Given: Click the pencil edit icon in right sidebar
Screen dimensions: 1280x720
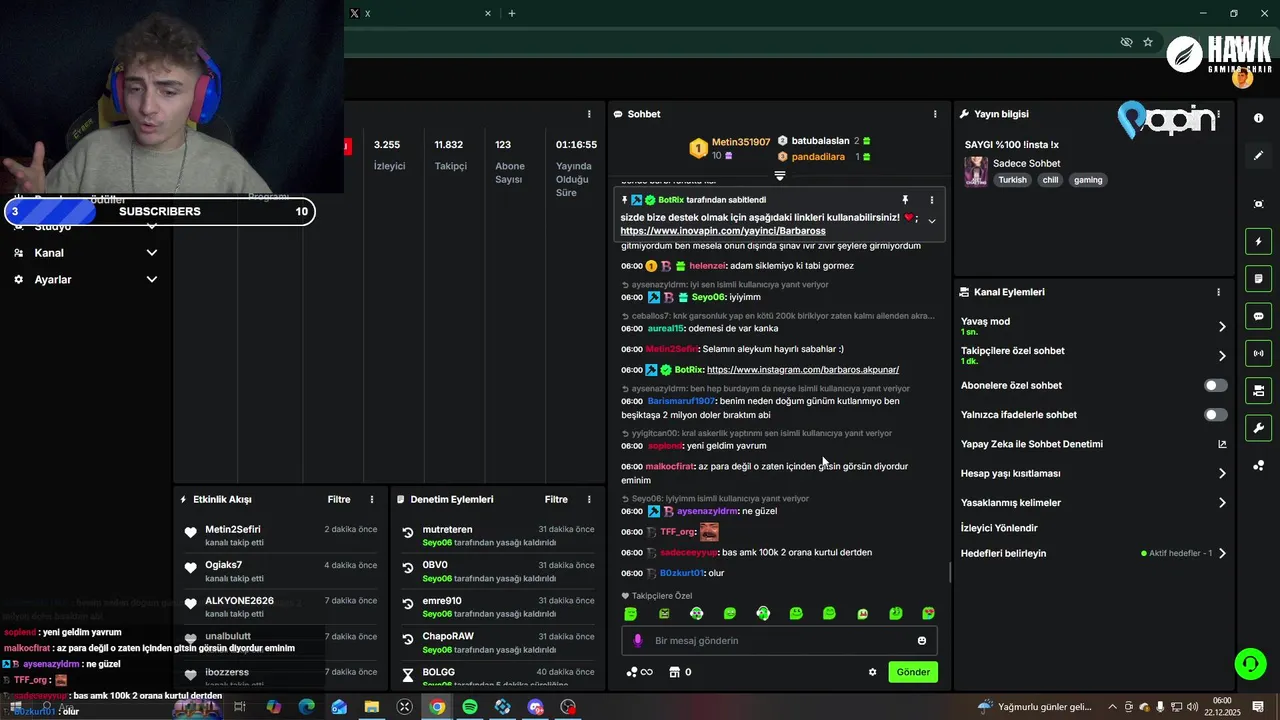Looking at the screenshot, I should pos(1258,155).
